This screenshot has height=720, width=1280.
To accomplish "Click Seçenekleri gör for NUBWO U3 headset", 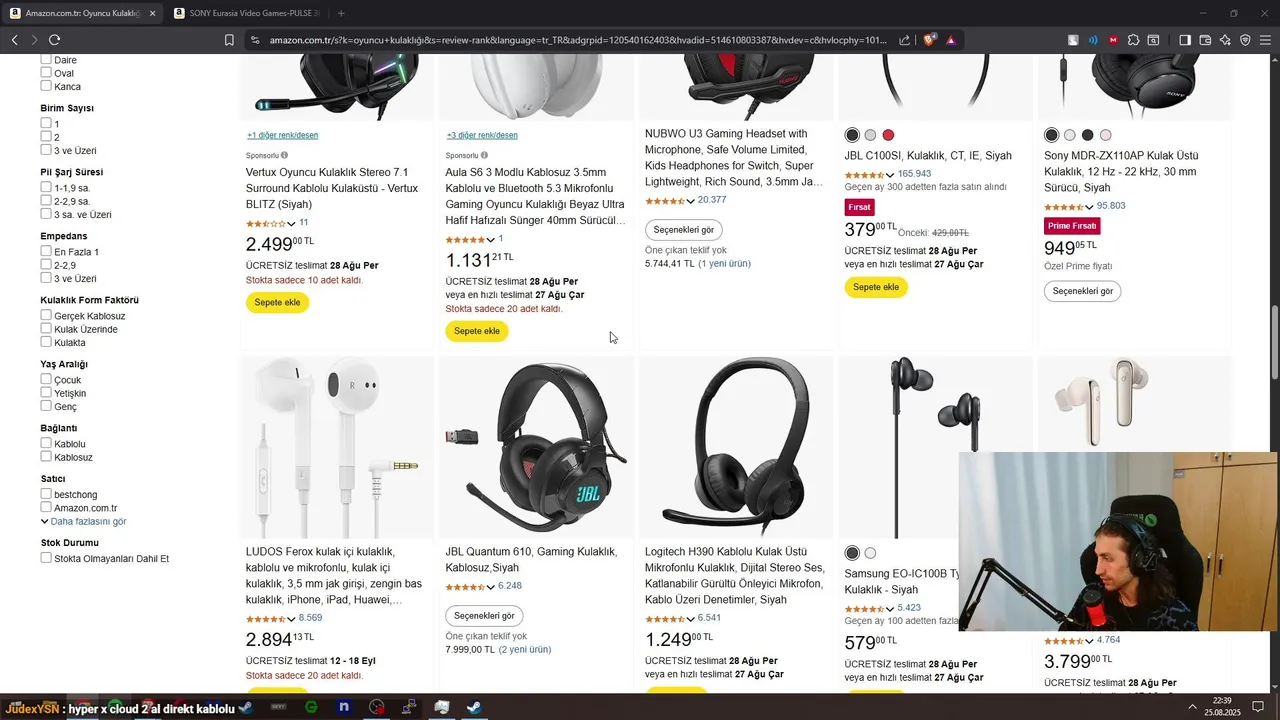I will pos(684,230).
